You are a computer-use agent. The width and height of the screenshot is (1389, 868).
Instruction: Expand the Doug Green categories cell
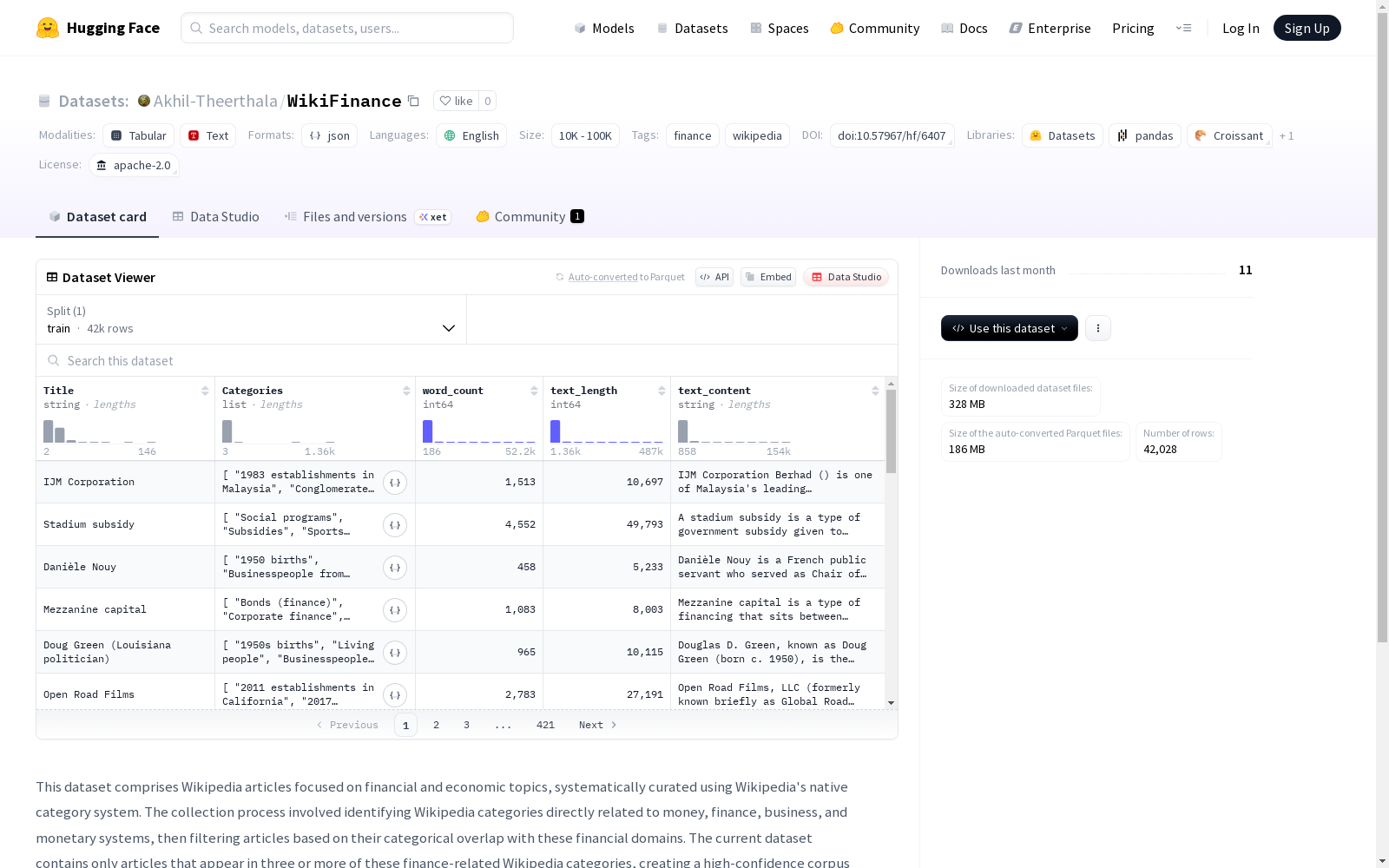[x=395, y=653]
